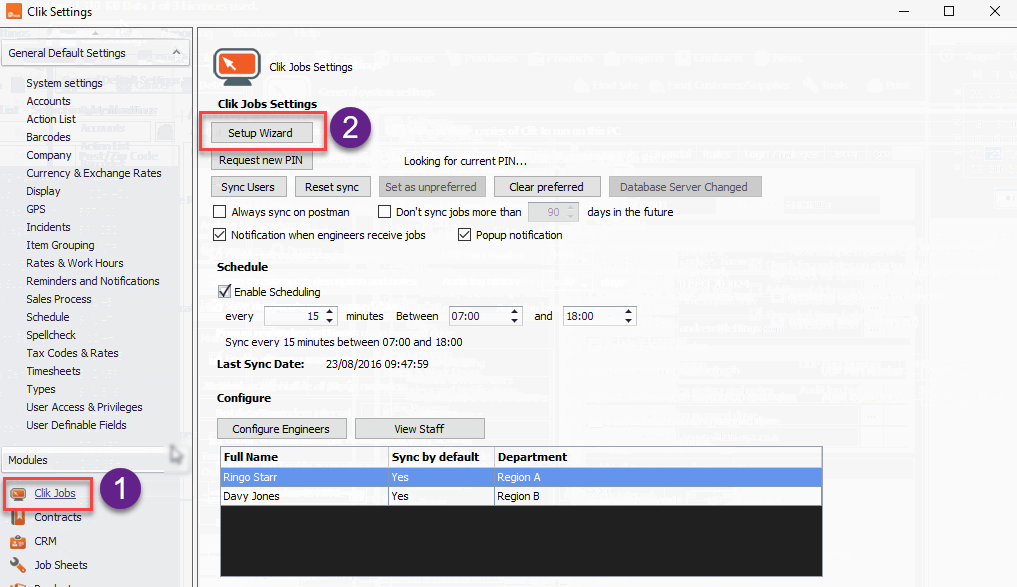Disable Enable Scheduling

[222, 291]
